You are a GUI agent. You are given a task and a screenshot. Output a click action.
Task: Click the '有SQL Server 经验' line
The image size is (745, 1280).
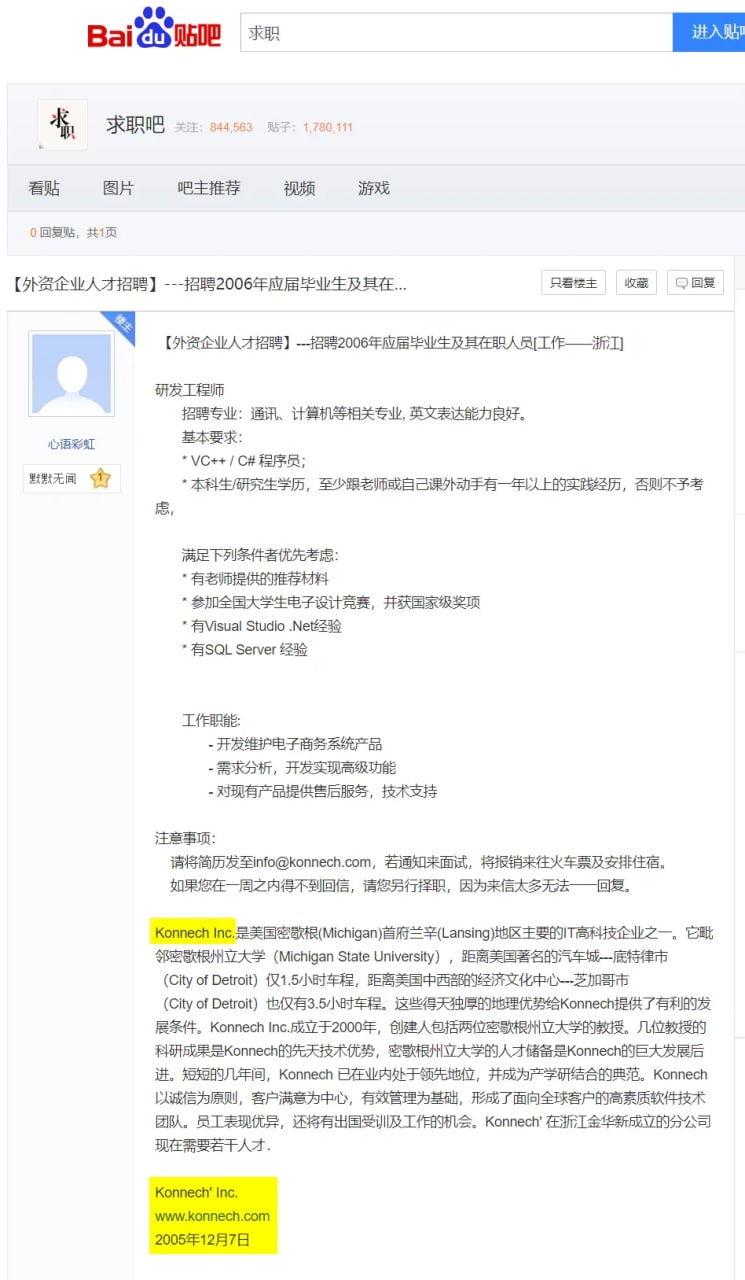point(245,650)
